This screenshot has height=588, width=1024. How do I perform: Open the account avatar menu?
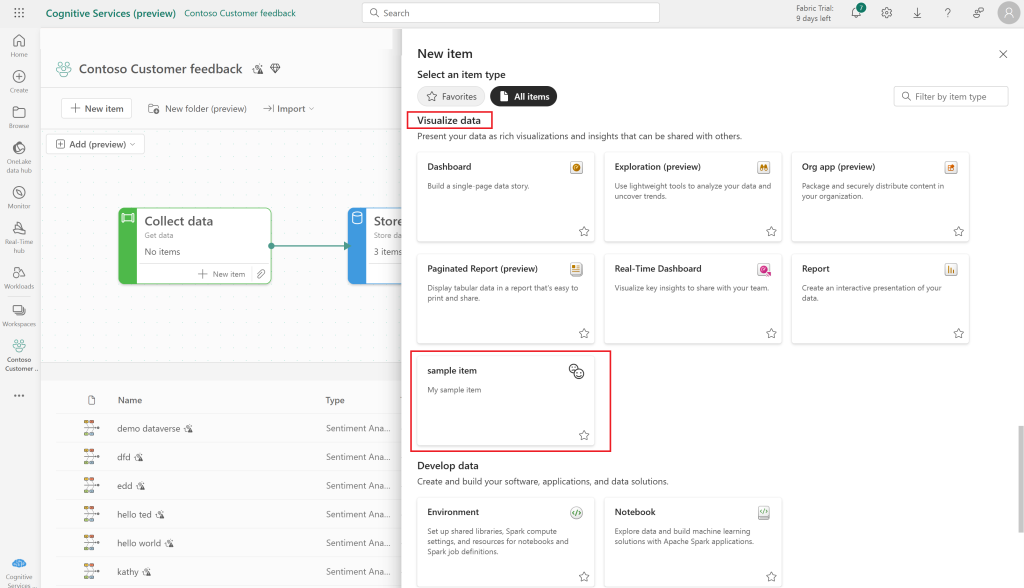click(1008, 12)
